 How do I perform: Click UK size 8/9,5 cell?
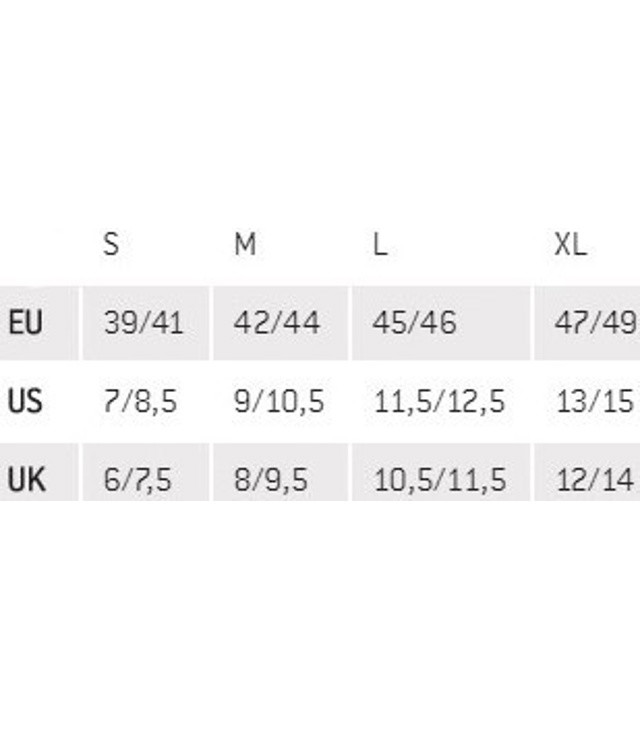[x=281, y=473]
